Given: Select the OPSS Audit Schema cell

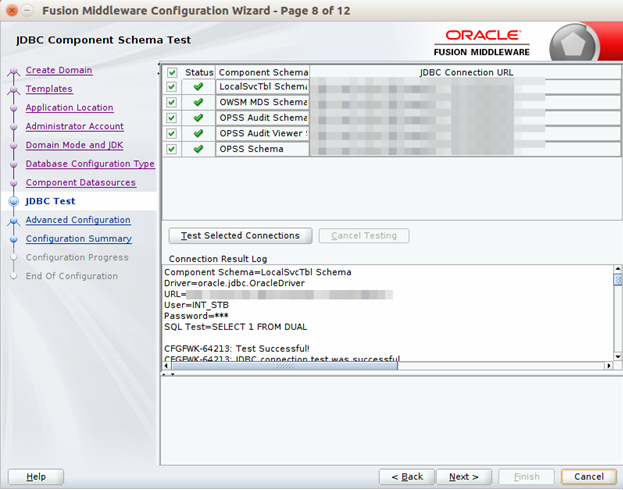Looking at the screenshot, I should pos(263,118).
